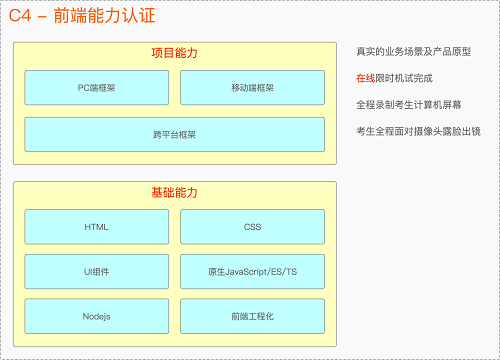The image size is (500, 360).
Task: Click the 考生全程面对摄像头露脸出镜 text line
Action: click(418, 131)
